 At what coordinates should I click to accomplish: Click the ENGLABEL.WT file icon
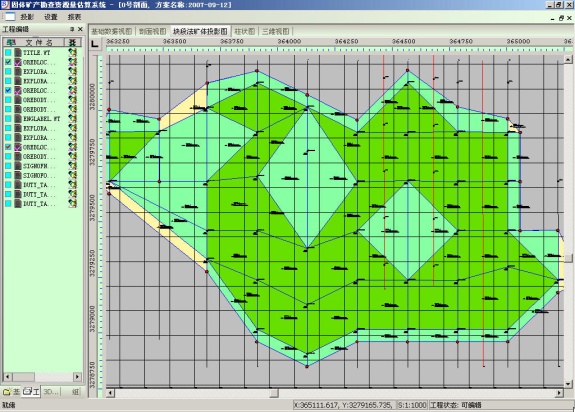(18, 119)
